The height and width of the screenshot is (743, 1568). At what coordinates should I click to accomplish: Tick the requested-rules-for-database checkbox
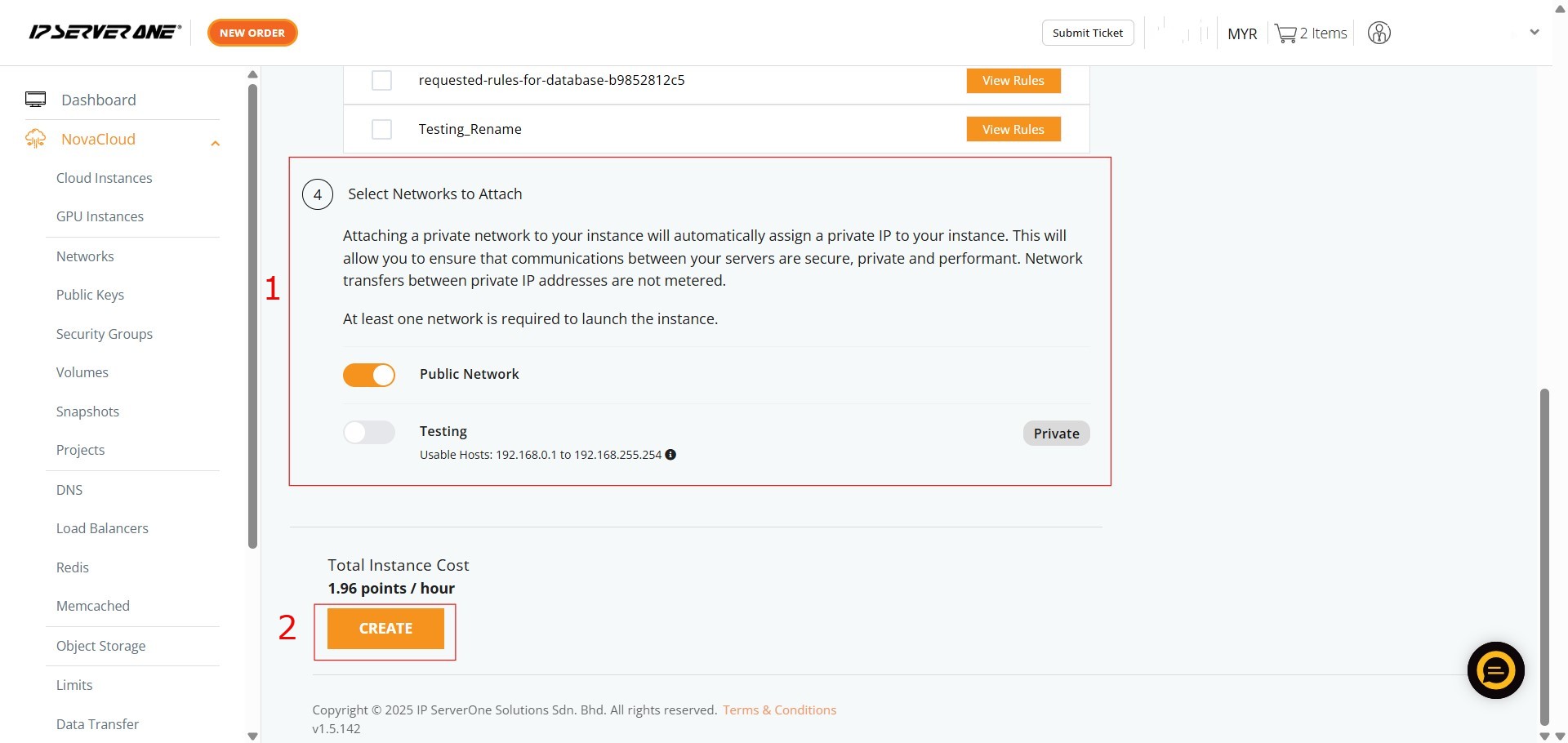[x=381, y=80]
